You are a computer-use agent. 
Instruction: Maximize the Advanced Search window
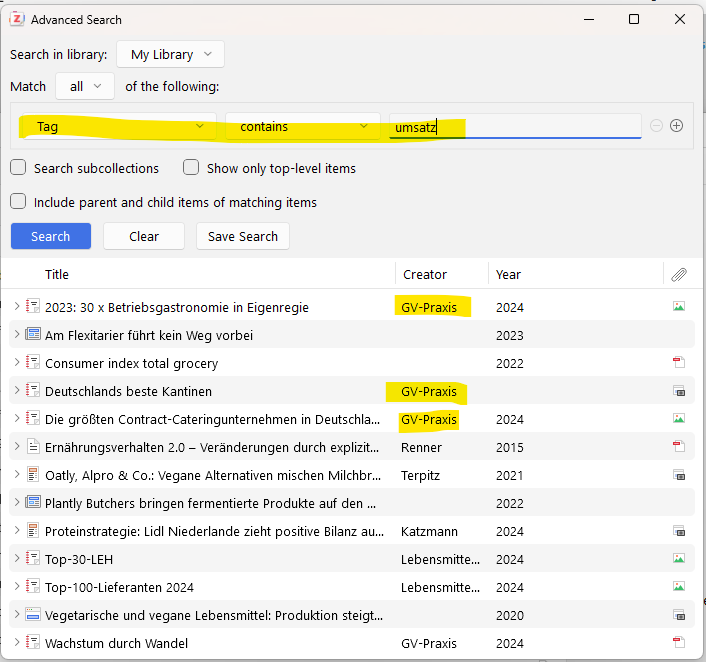coord(634,19)
